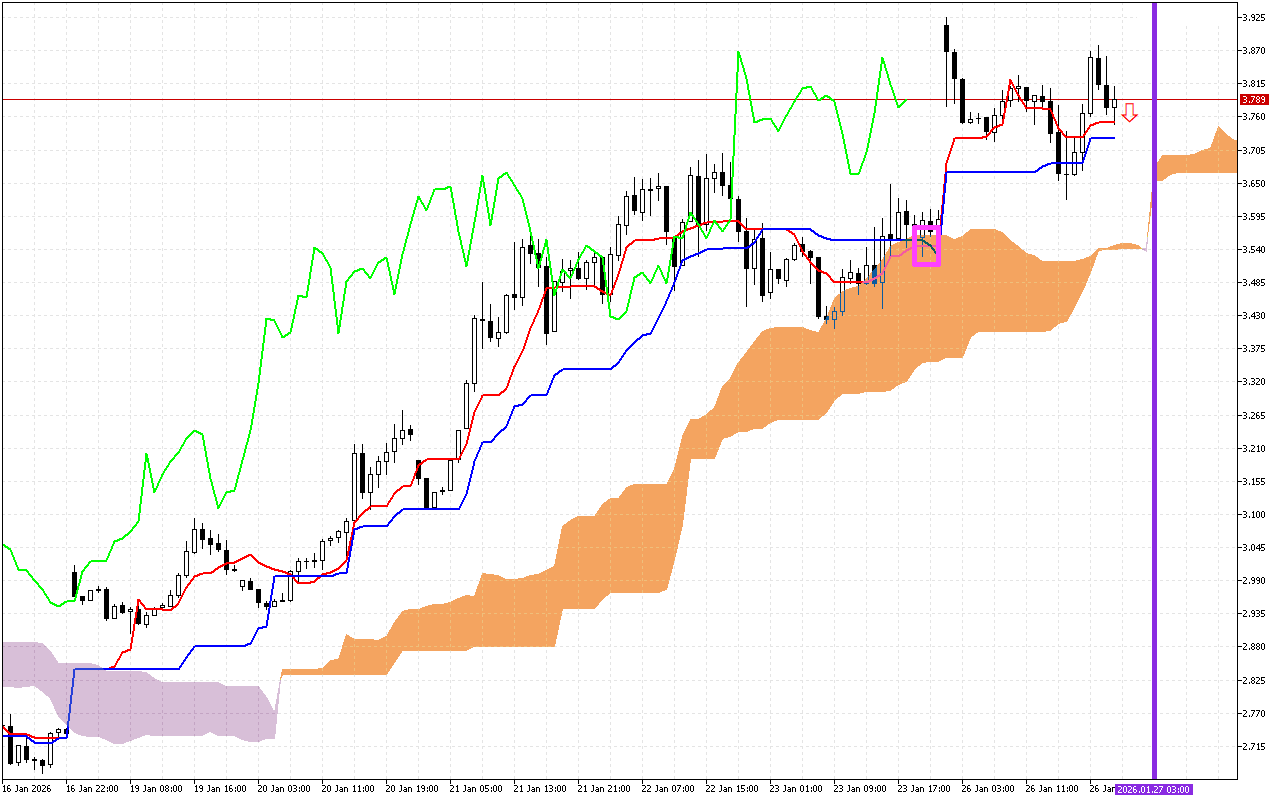Click the lavender cloud in the lower left

[x=150, y=700]
